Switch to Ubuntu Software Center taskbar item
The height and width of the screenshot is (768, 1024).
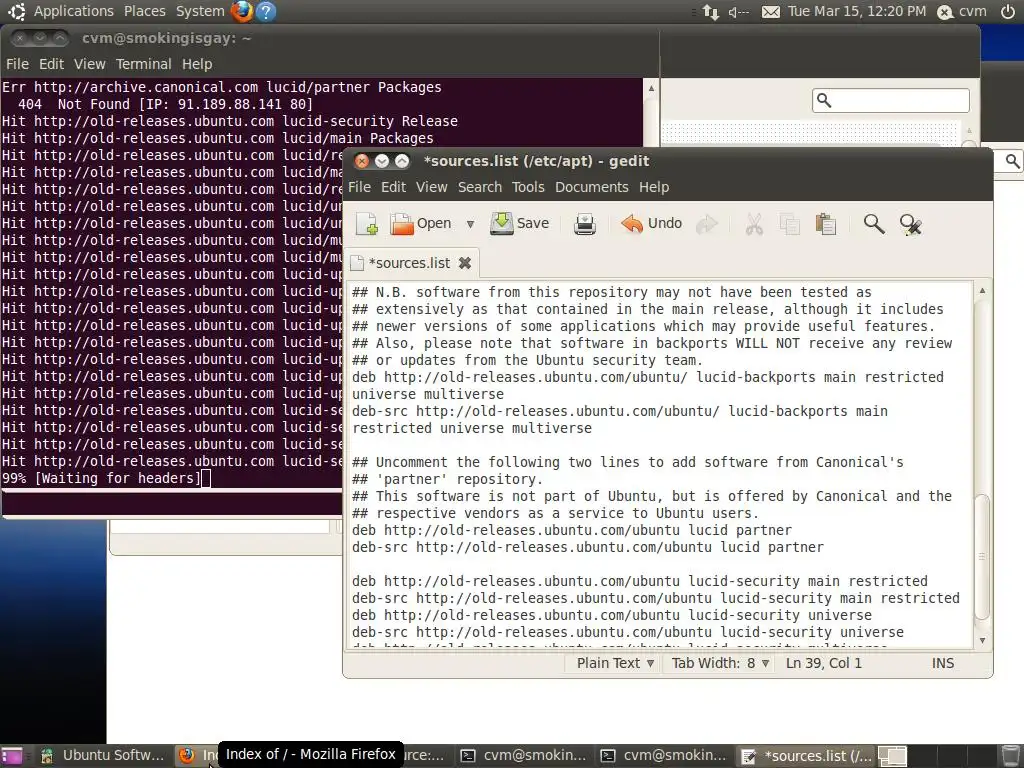pyautogui.click(x=102, y=756)
